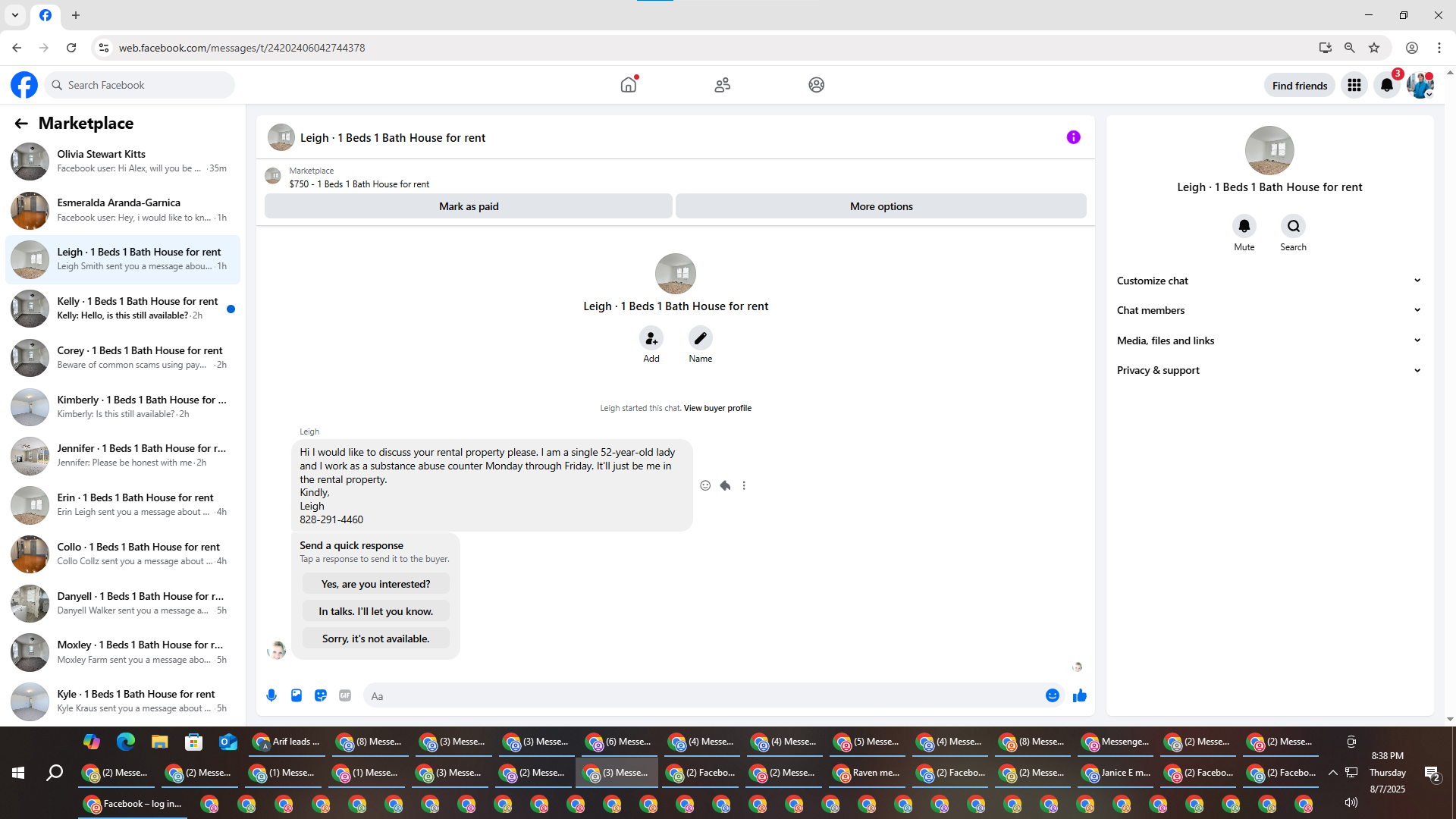
Task: Send a thumbs-up like
Action: [1080, 695]
